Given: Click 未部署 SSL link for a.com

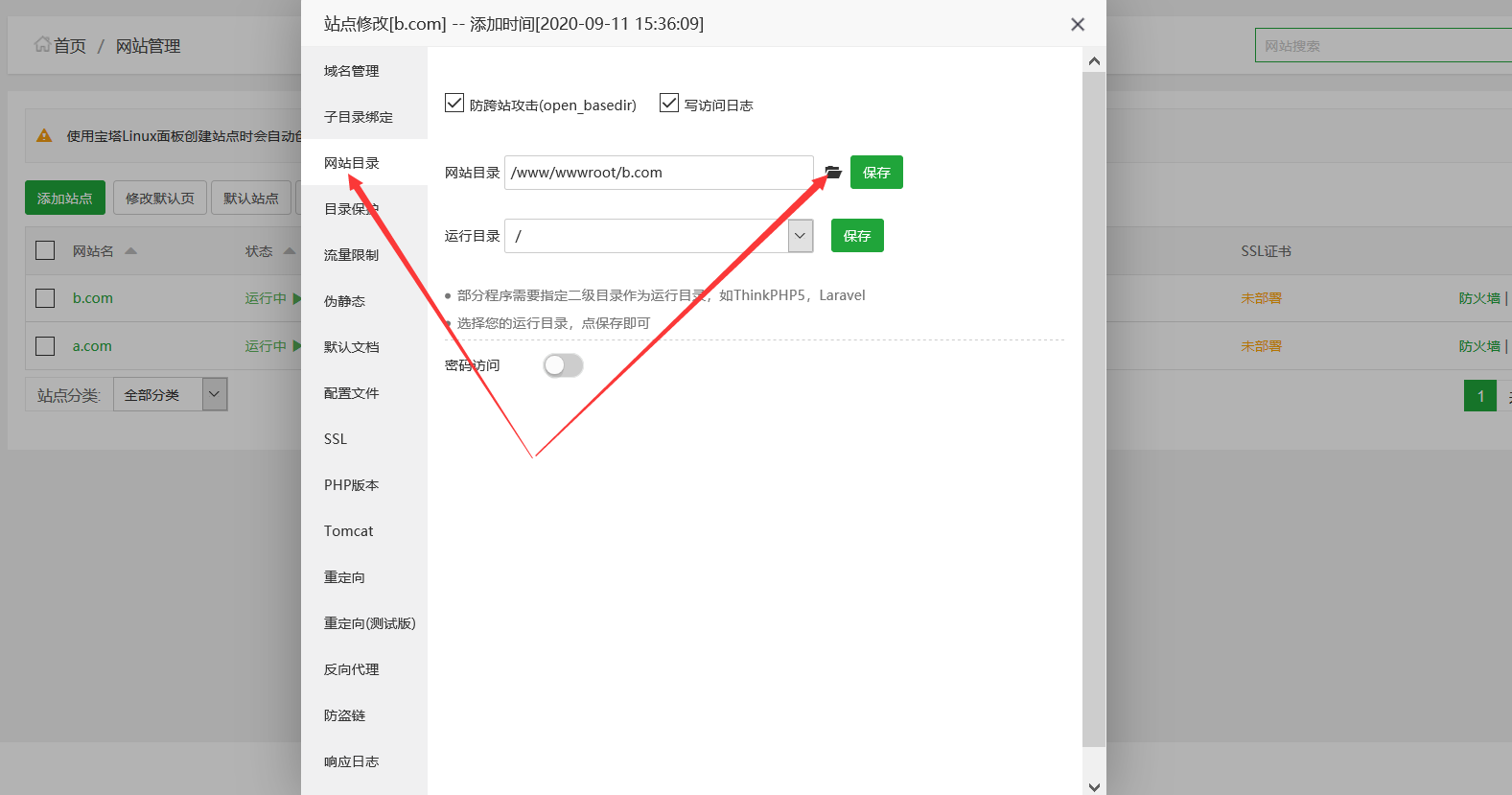Looking at the screenshot, I should click(1261, 346).
